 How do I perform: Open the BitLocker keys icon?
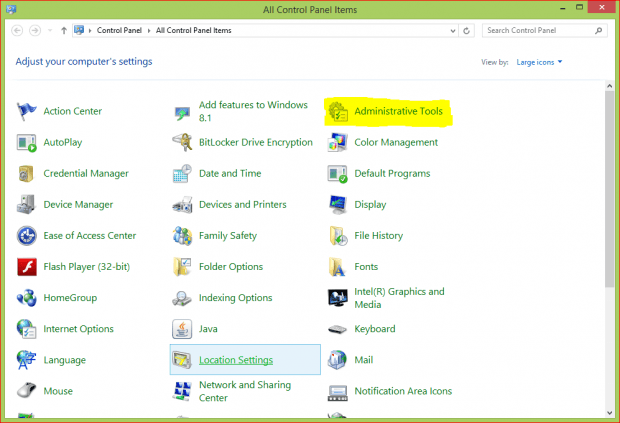(x=182, y=142)
